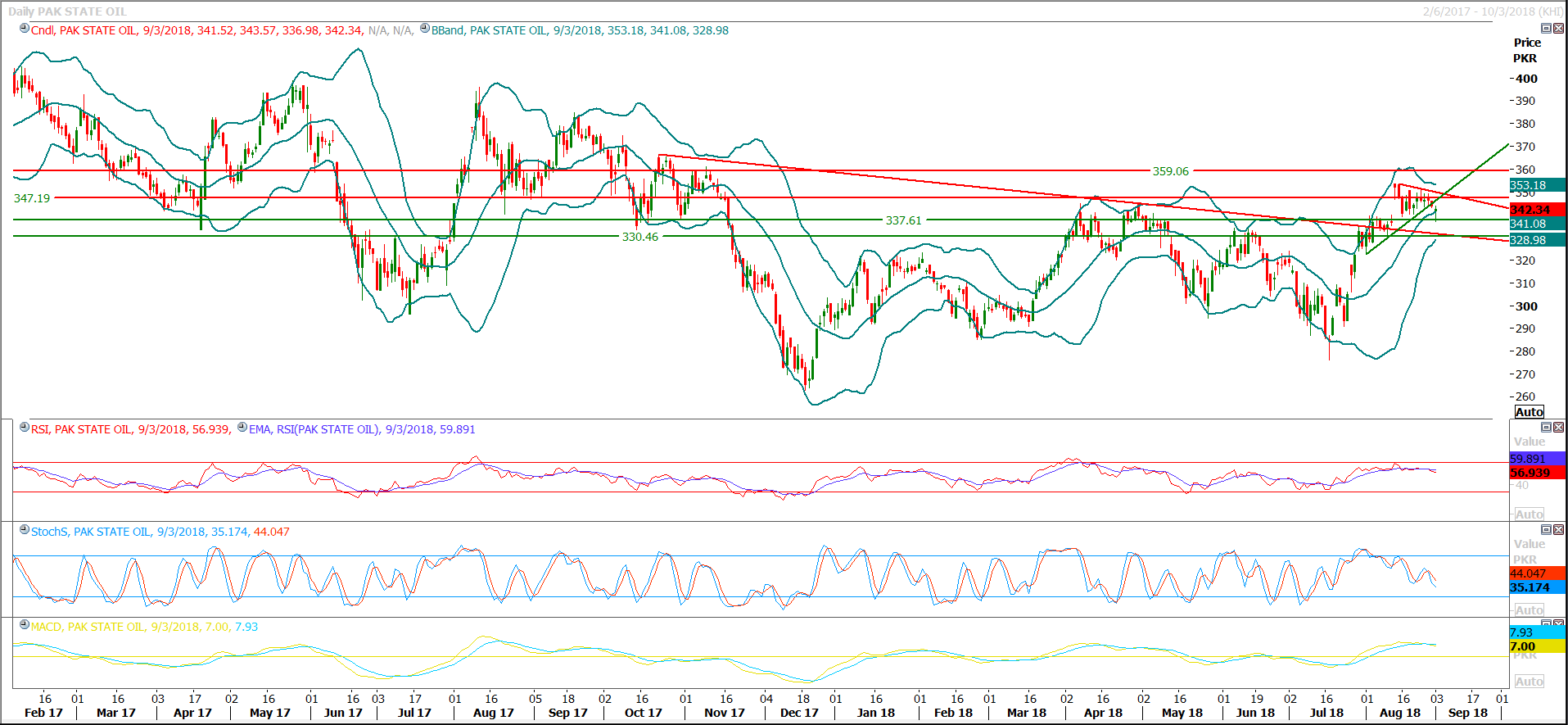The width and height of the screenshot is (1568, 725).
Task: Click the Daily PAK STATE OIL chart title
Action: click(x=67, y=11)
